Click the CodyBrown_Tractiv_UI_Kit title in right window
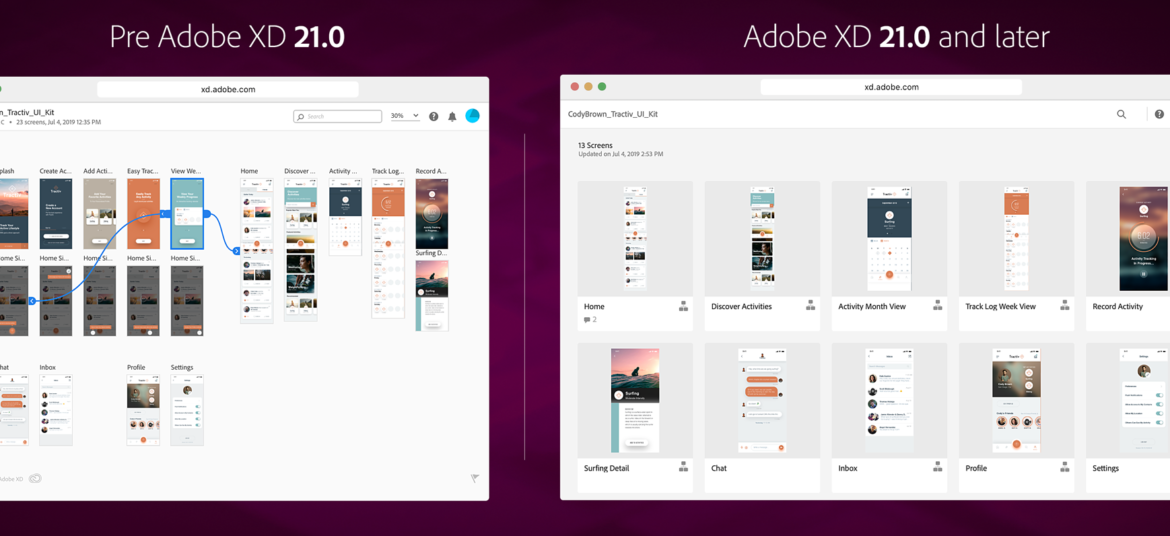The height and width of the screenshot is (536, 1170). 613,114
